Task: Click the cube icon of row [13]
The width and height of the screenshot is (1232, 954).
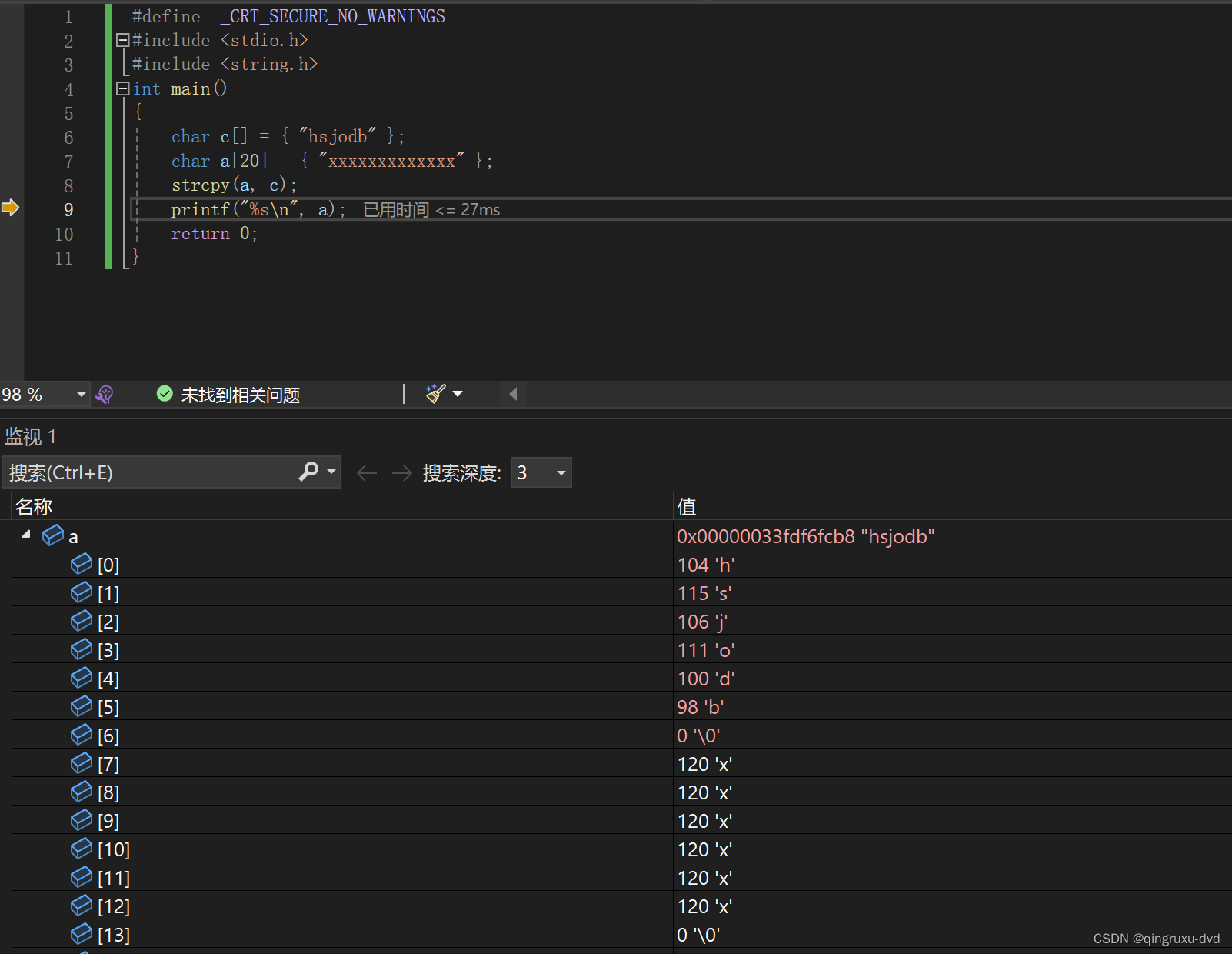Action: (x=82, y=934)
